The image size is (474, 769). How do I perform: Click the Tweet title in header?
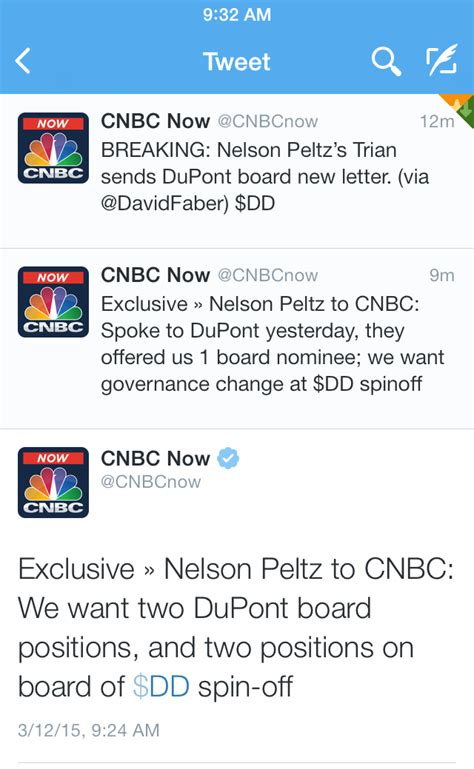(x=237, y=61)
